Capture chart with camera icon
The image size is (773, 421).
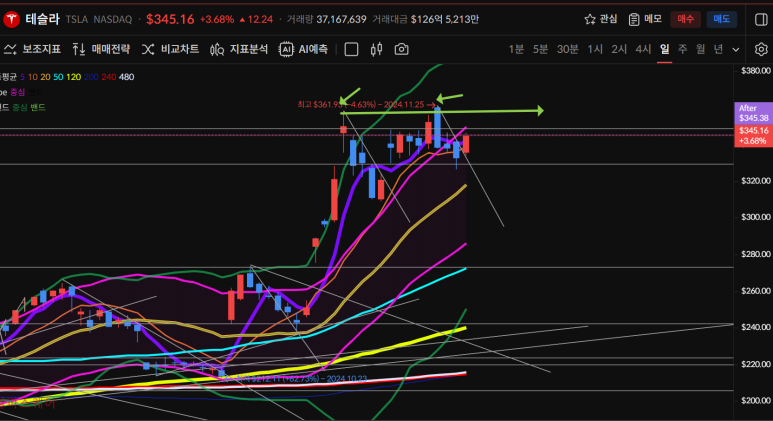(x=401, y=49)
